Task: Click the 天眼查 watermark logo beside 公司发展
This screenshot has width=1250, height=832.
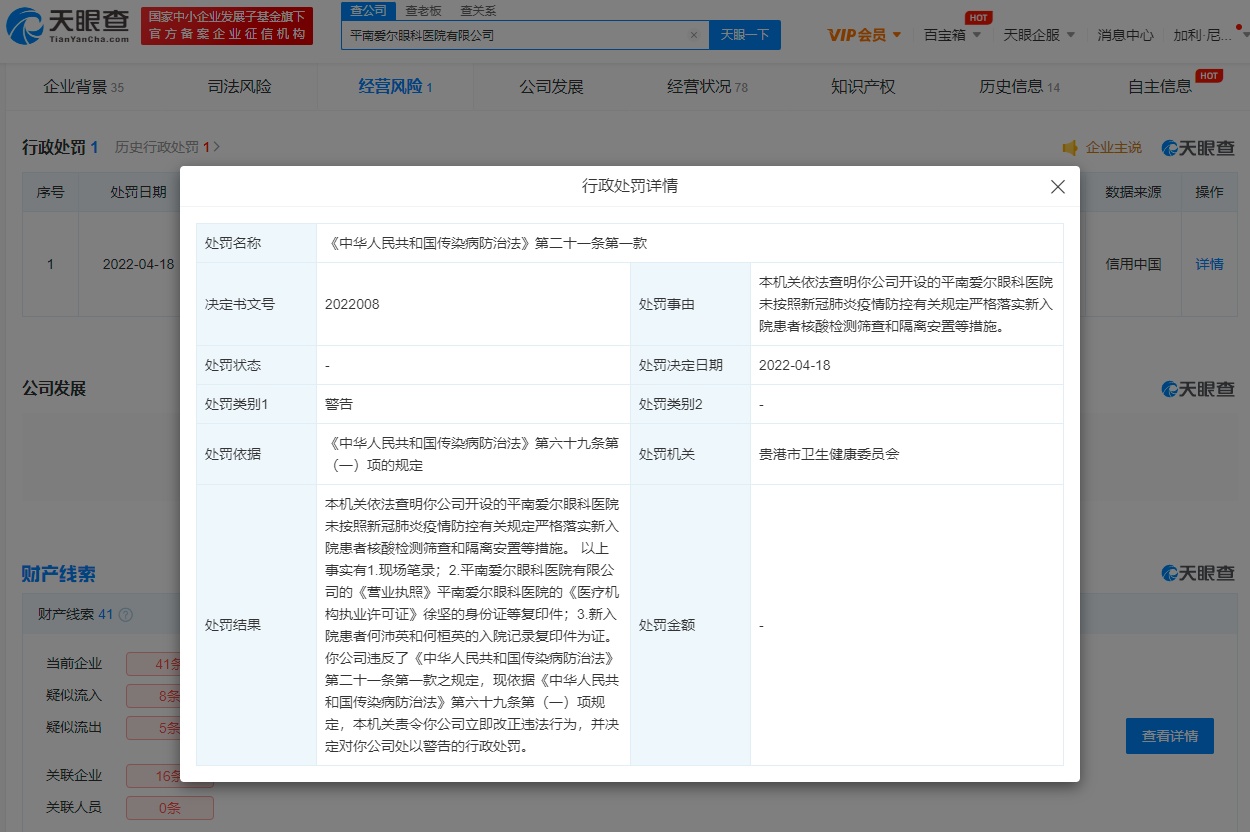Action: click(1198, 389)
